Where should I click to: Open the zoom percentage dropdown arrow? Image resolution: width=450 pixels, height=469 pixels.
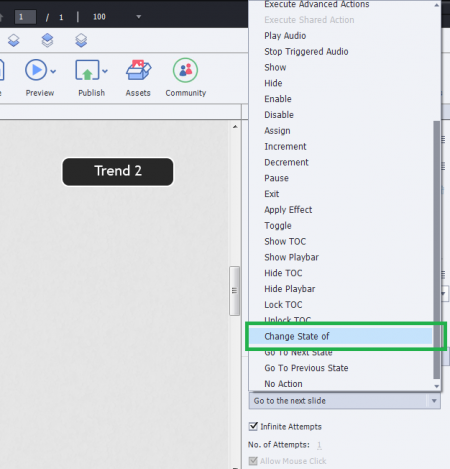click(139, 17)
